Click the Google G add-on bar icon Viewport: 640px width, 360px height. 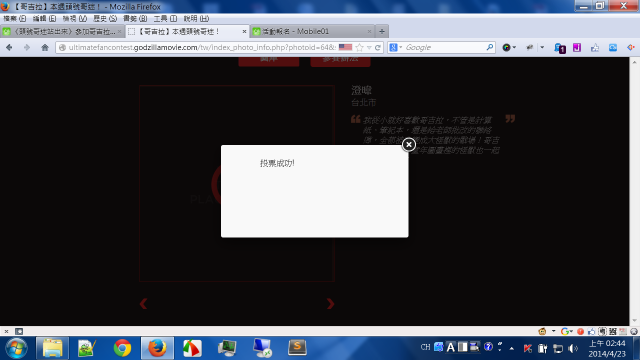(565, 331)
